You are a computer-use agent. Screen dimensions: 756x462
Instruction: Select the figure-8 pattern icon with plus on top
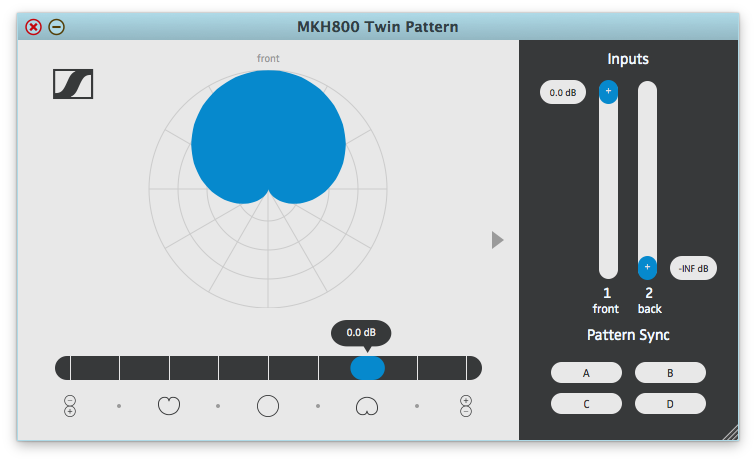tap(466, 406)
